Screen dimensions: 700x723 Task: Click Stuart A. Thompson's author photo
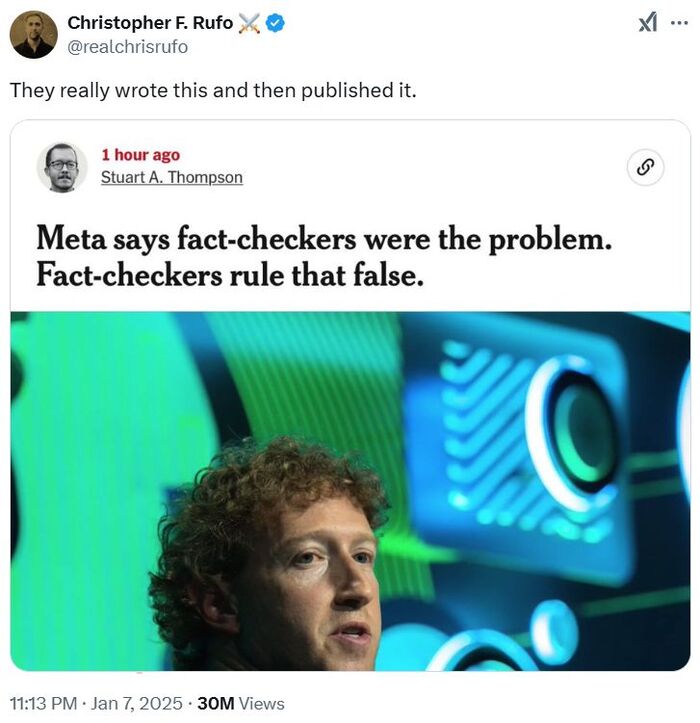pyautogui.click(x=62, y=167)
